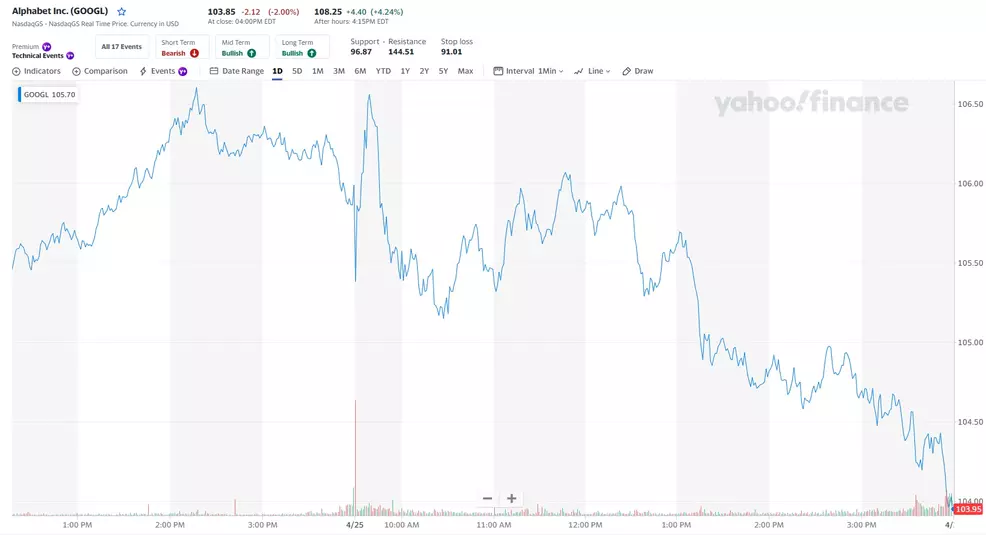Click the All 17 Events button
The width and height of the screenshot is (986, 535).
(x=121, y=47)
